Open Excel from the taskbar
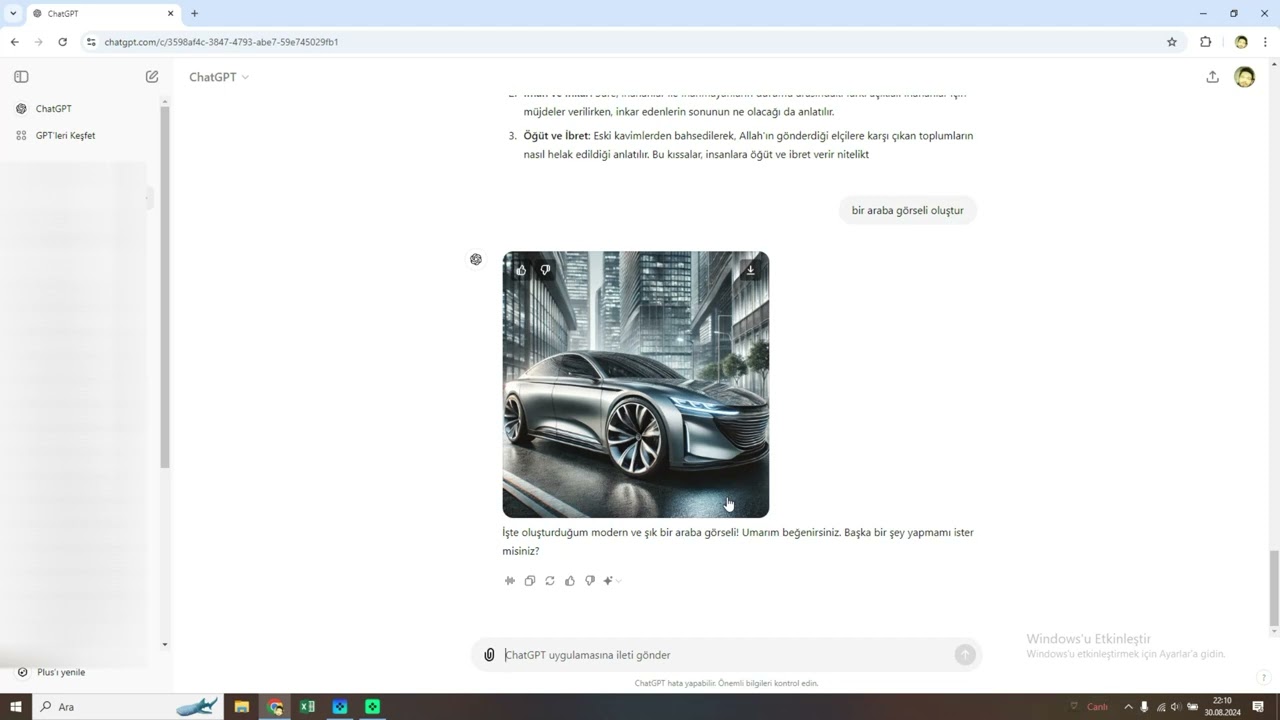This screenshot has width=1280, height=720. point(307,707)
